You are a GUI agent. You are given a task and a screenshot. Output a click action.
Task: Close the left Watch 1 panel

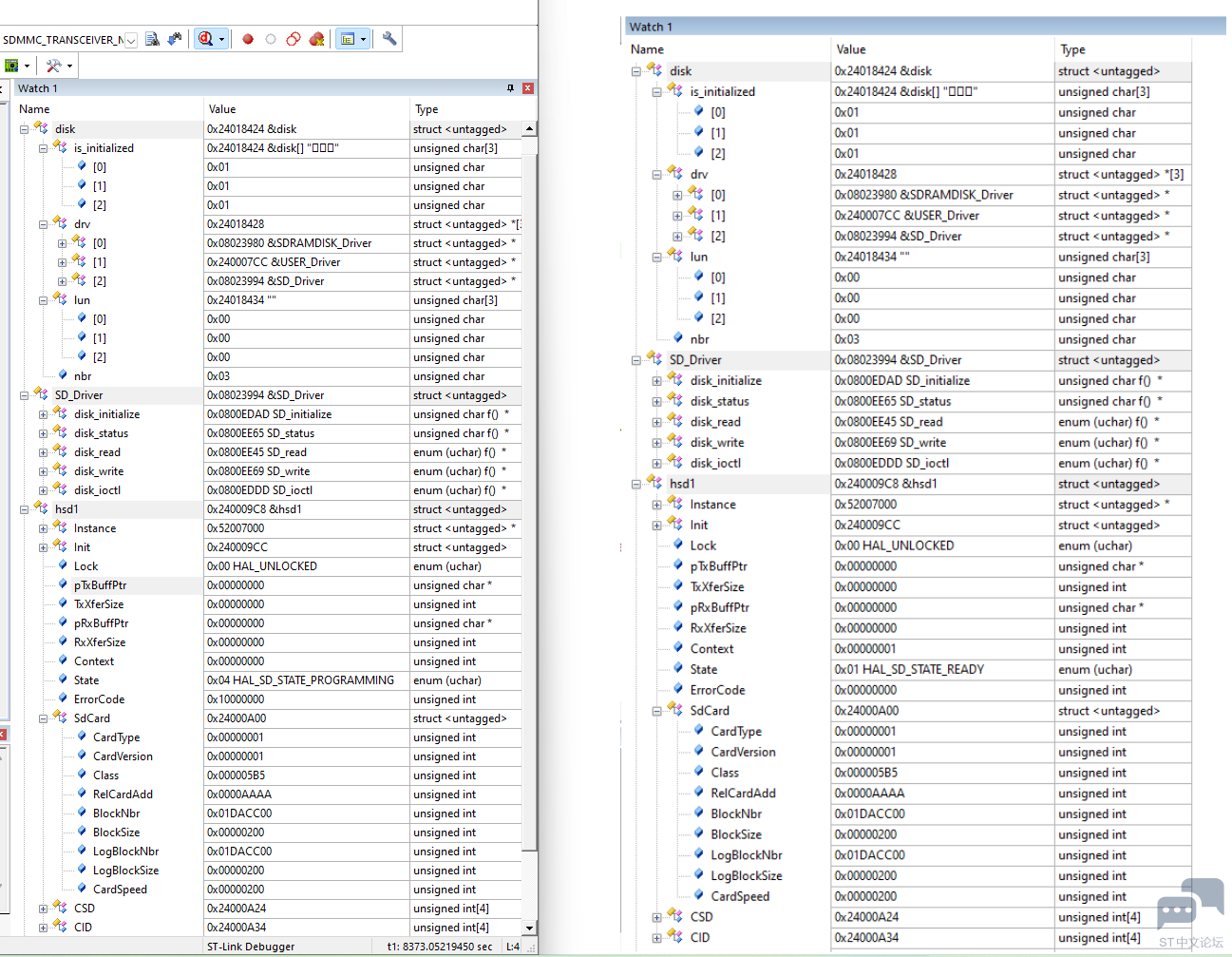(528, 88)
